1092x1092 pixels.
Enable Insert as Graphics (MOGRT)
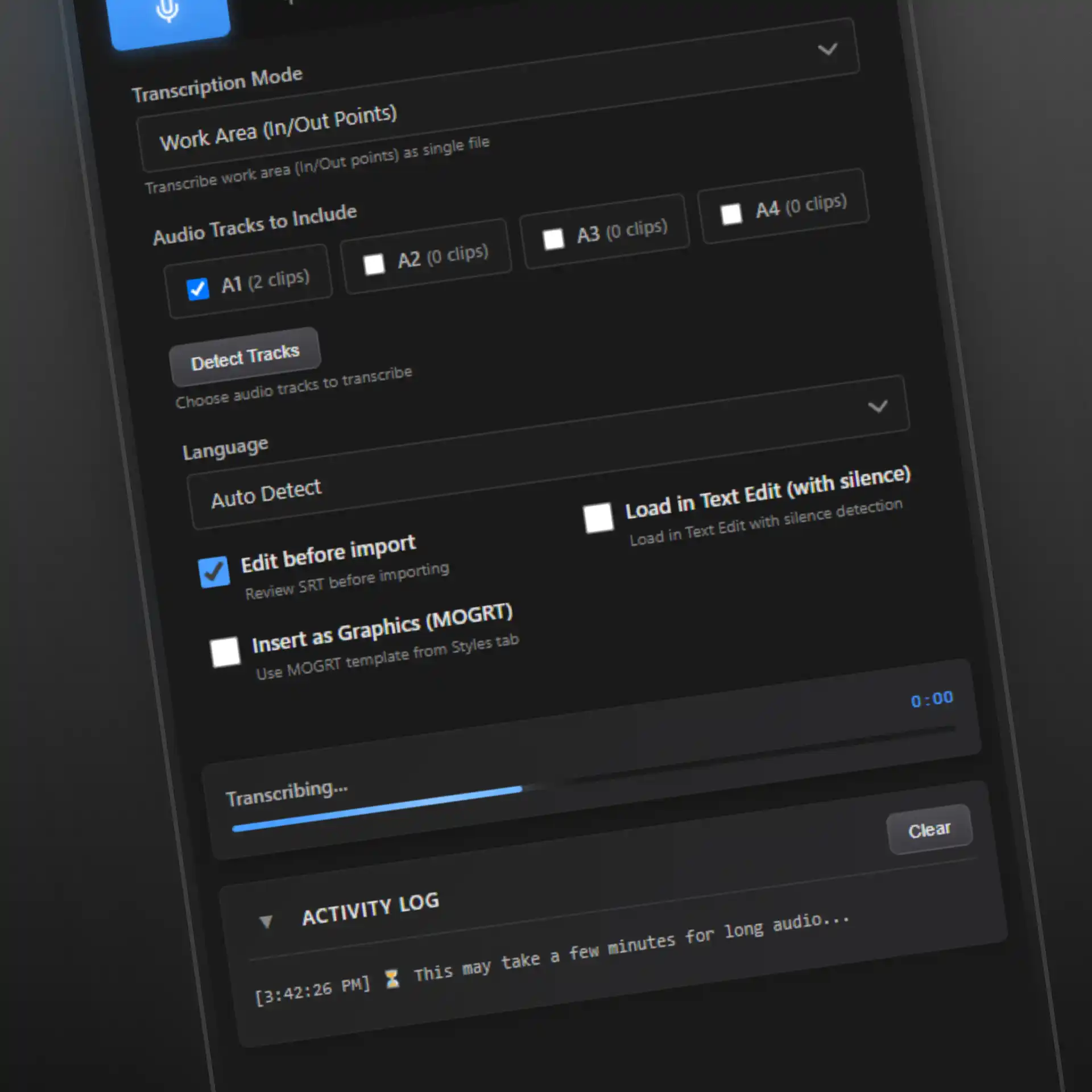point(226,652)
